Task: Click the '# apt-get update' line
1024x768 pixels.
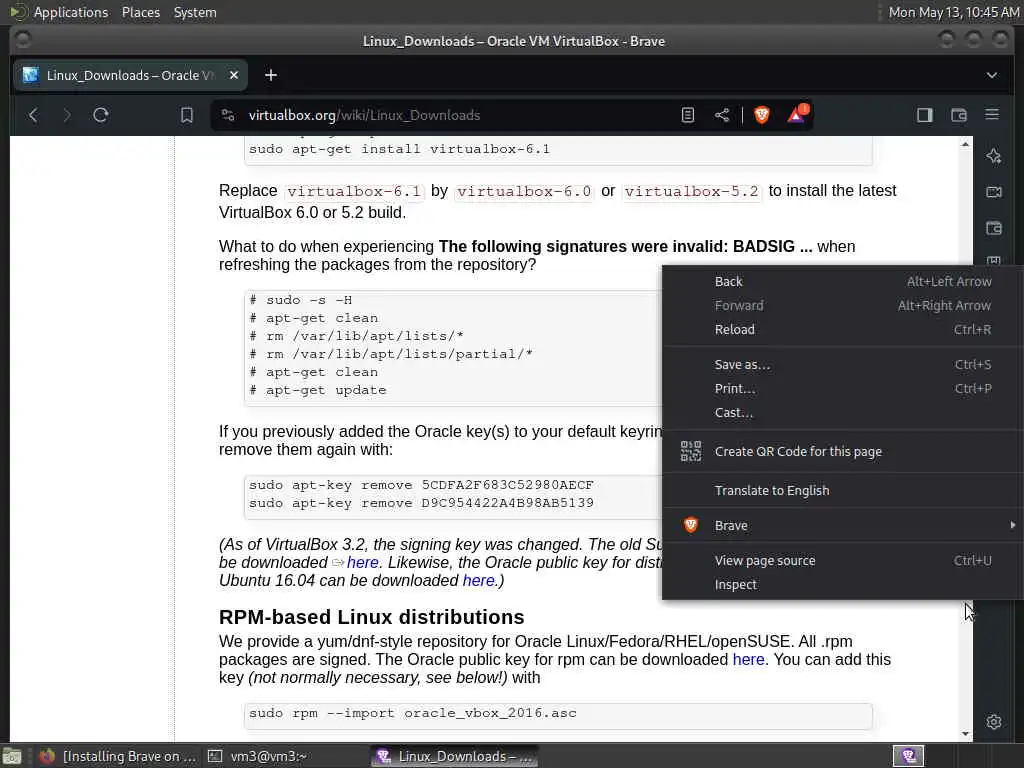Action: pos(319,390)
